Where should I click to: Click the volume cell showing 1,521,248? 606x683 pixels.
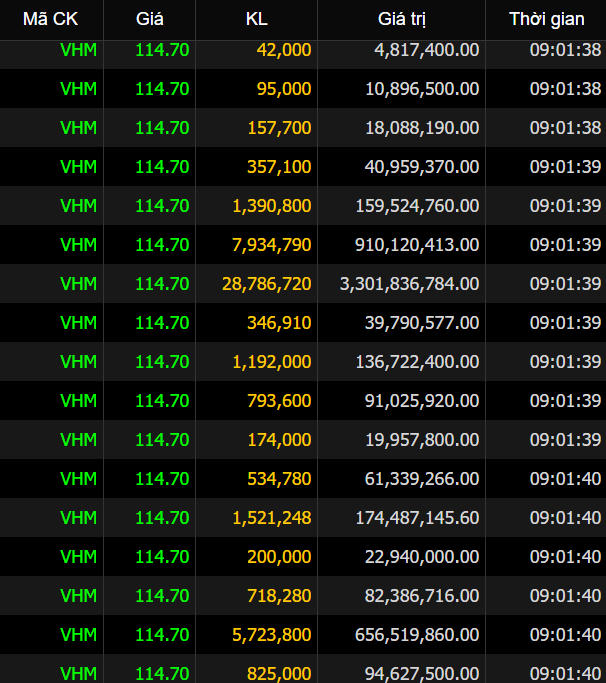coord(272,518)
